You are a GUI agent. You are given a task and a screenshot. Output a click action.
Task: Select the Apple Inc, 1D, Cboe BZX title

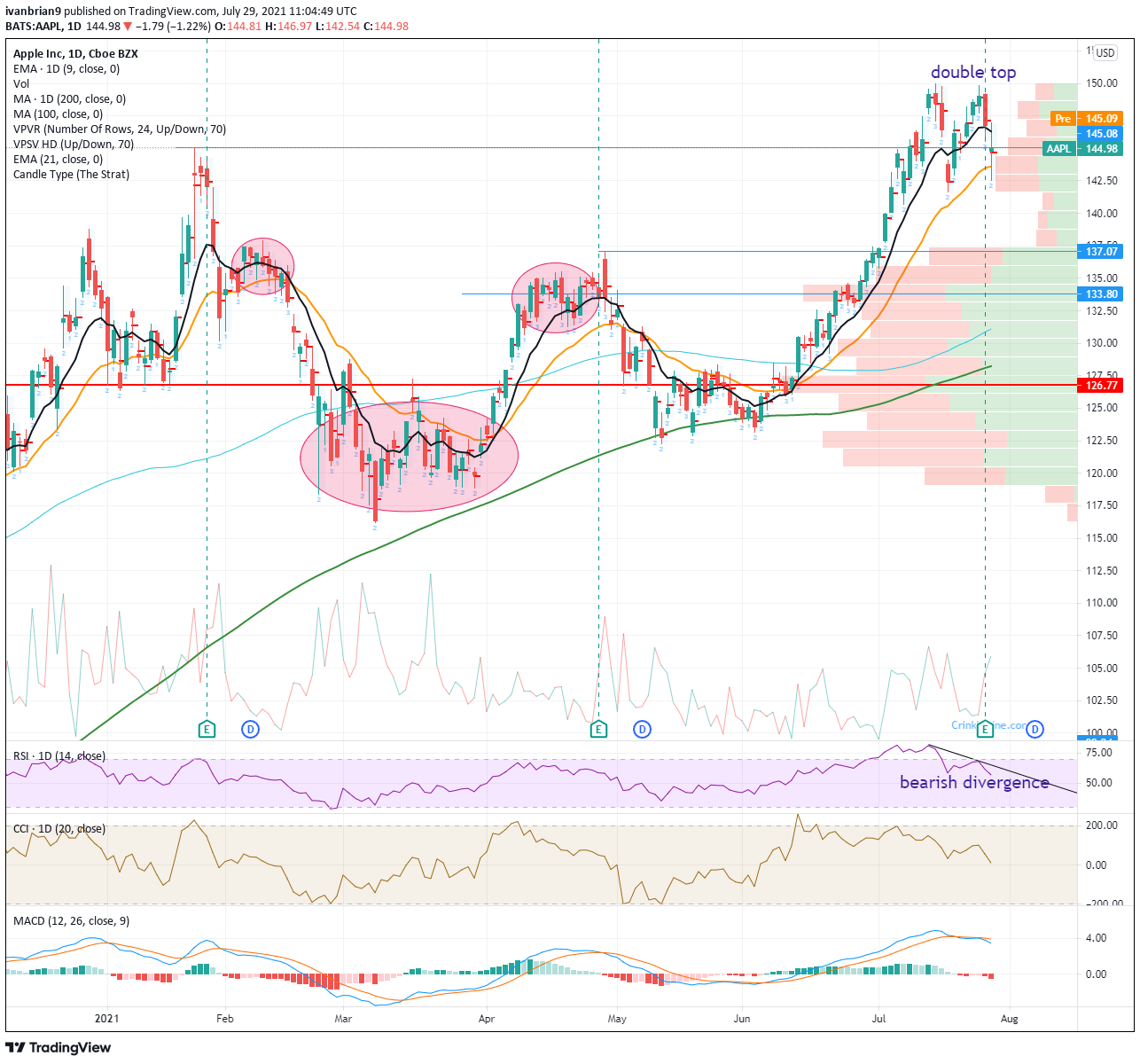[x=75, y=54]
